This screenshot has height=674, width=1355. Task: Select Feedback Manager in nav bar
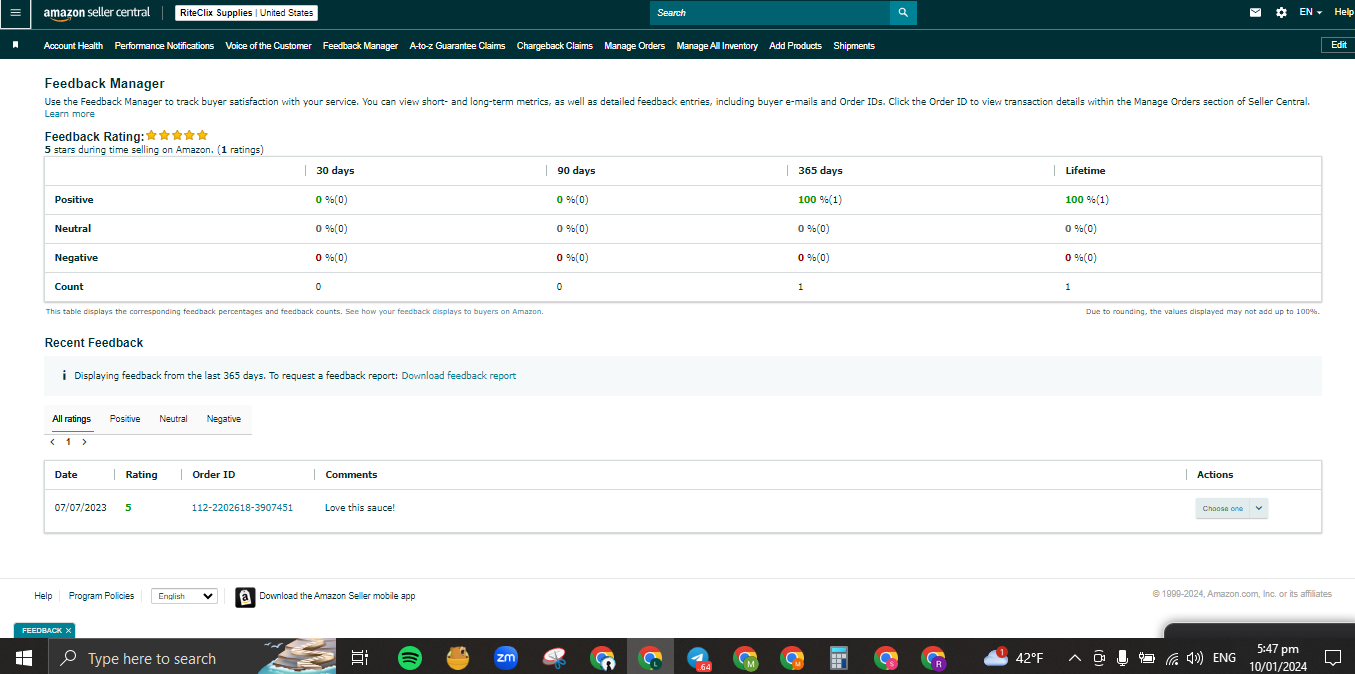tap(360, 46)
